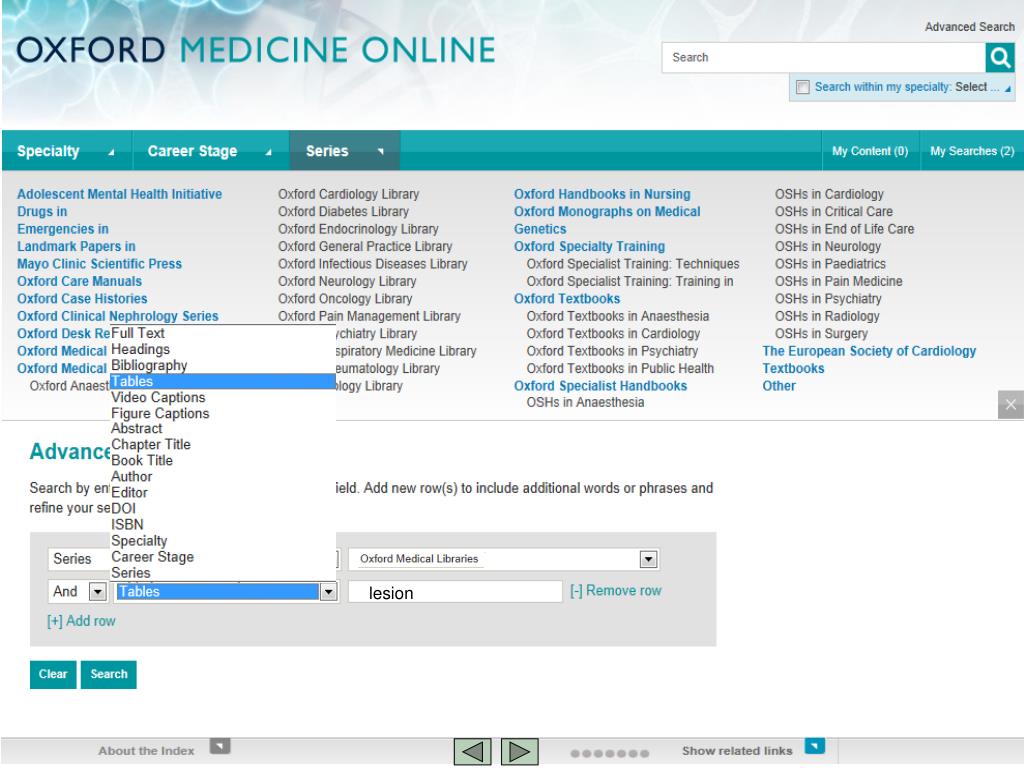Screen dimensions: 1024x768
Task: Open the Career Stage menu
Action: click(x=210, y=151)
